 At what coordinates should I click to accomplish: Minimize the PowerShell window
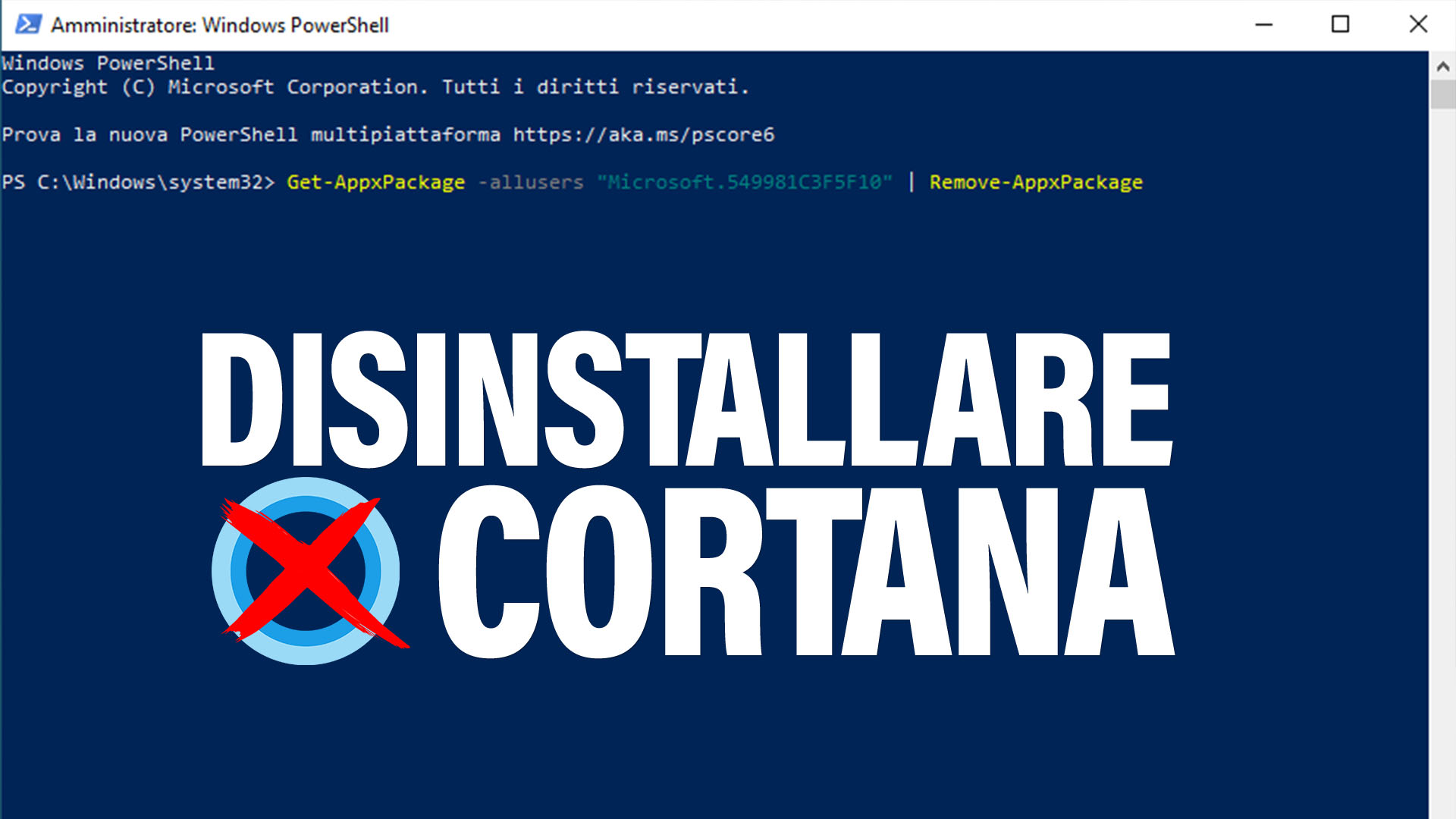click(1263, 24)
